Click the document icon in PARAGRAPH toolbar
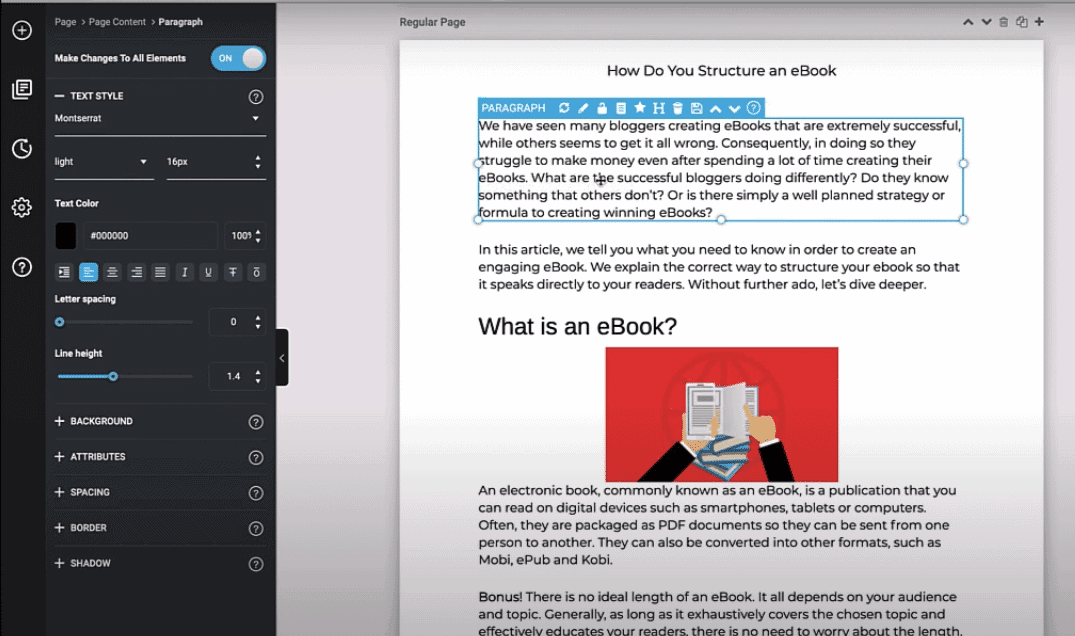This screenshot has height=636, width=1075. click(621, 108)
